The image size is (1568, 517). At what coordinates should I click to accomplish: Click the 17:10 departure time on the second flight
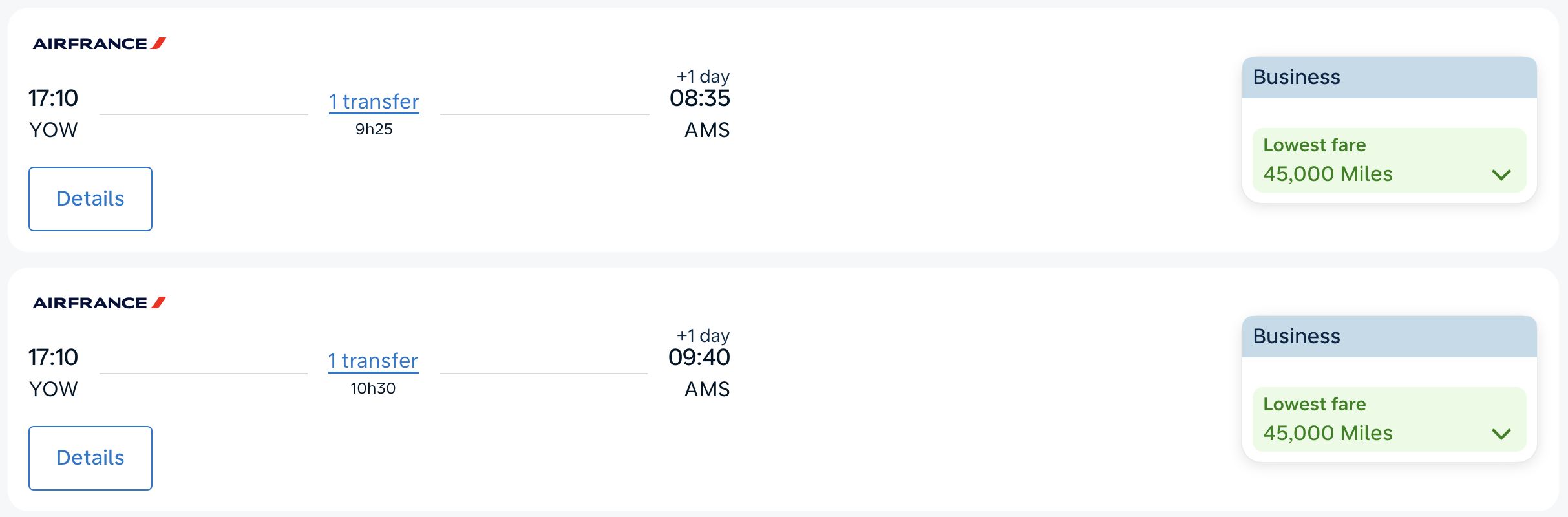click(52, 356)
